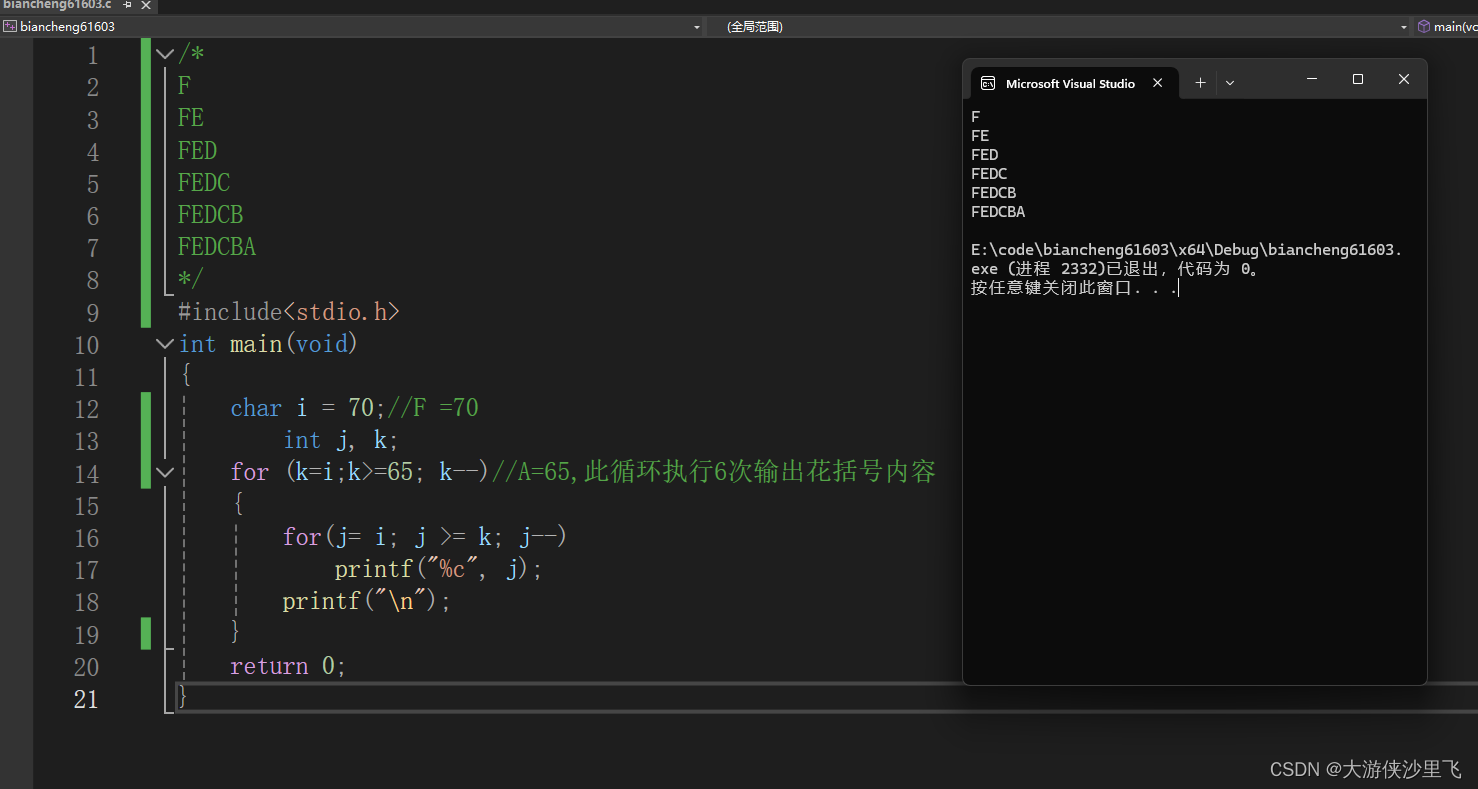
Task: Collapse the main function at line 10
Action: pos(165,344)
